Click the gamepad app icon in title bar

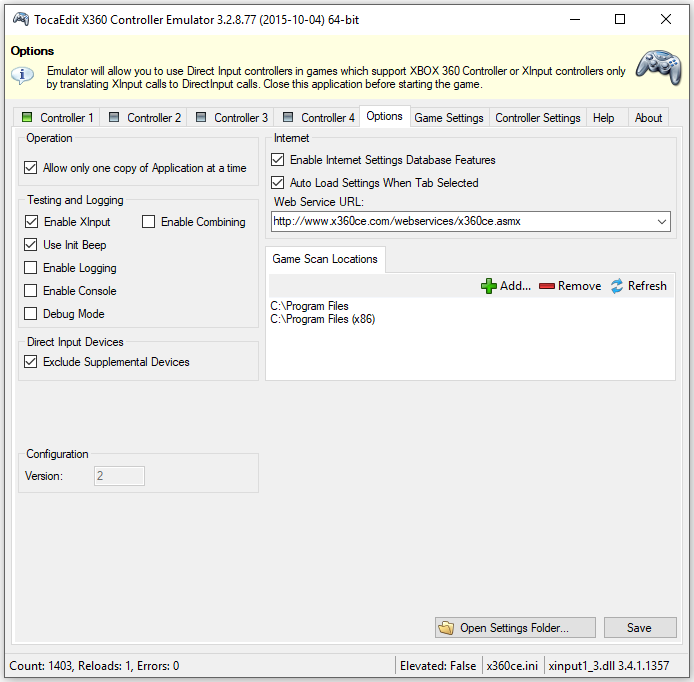(21, 19)
